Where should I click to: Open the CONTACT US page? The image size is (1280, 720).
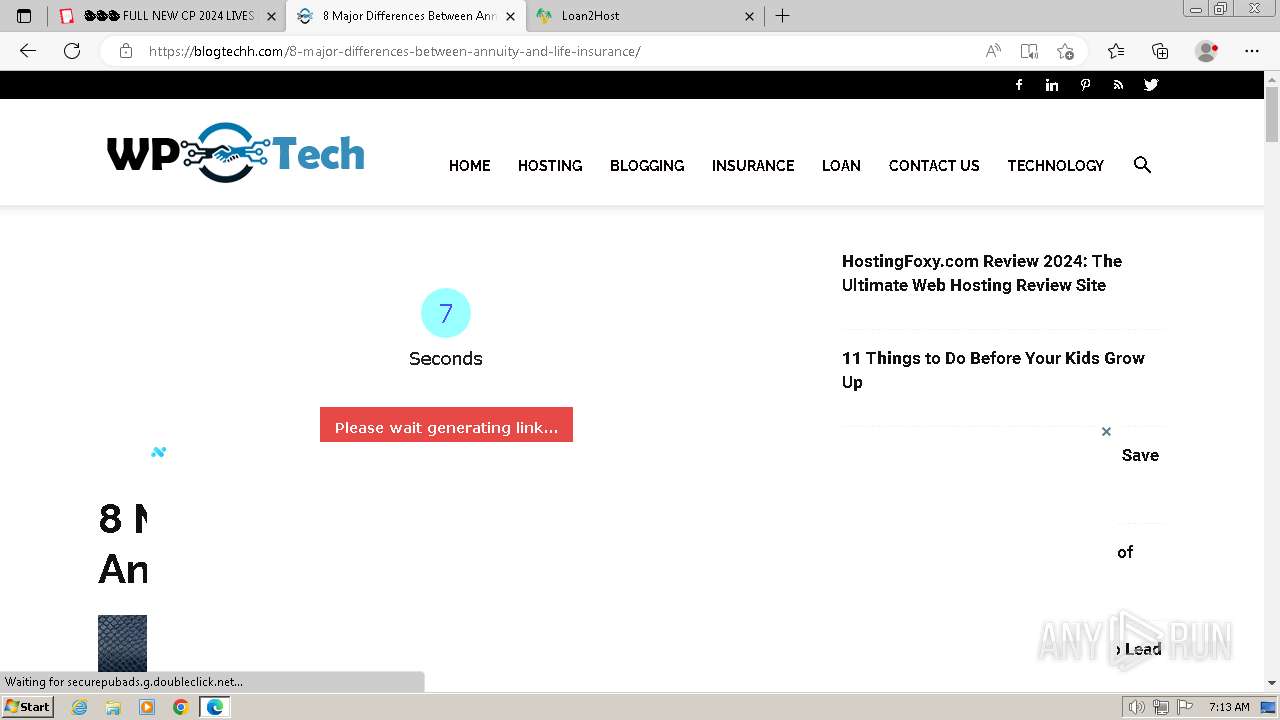934,166
